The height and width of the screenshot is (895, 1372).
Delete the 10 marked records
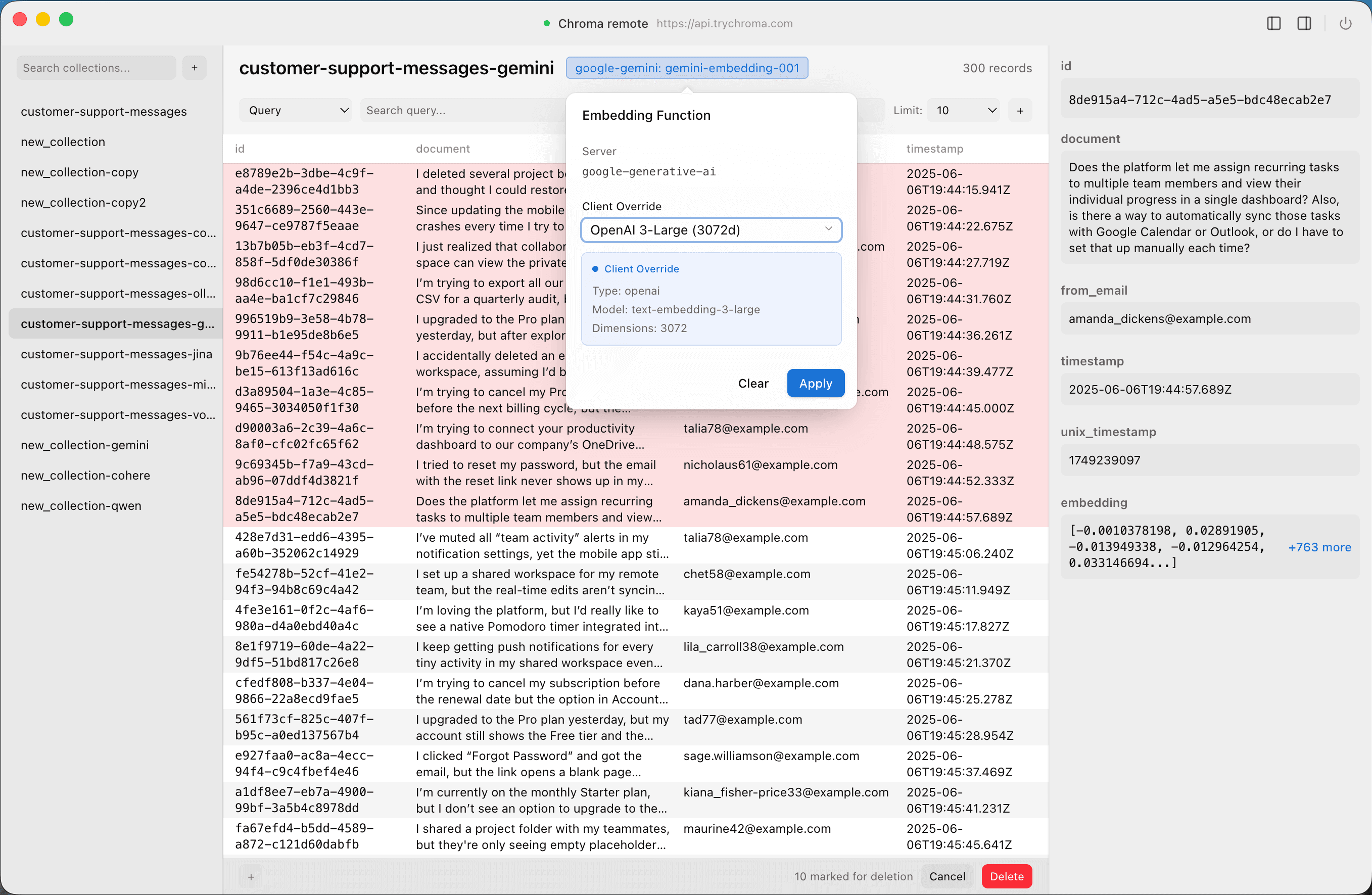coord(1007,876)
